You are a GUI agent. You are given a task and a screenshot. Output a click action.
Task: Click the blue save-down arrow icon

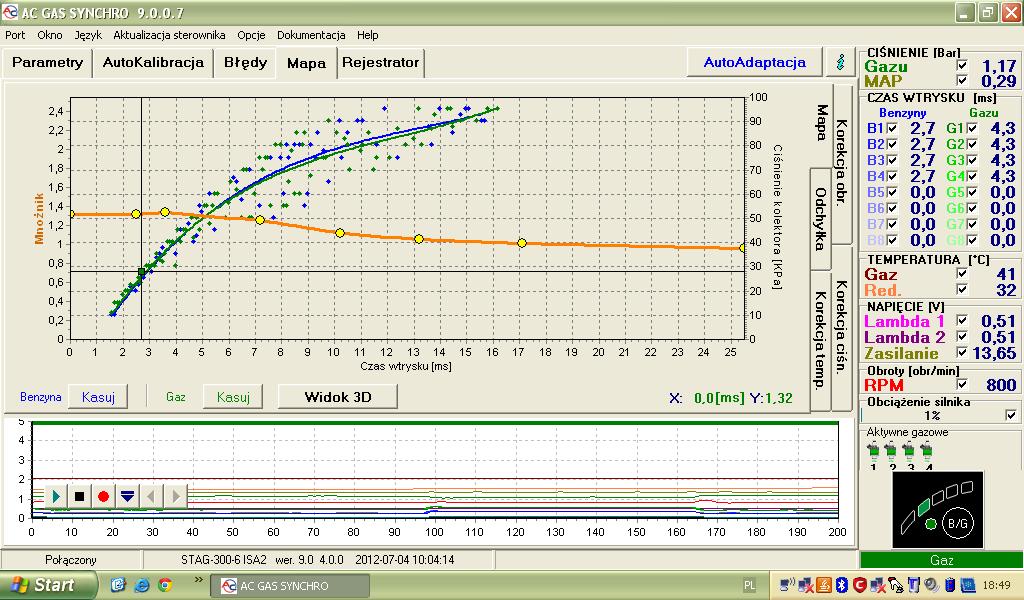coord(127,496)
